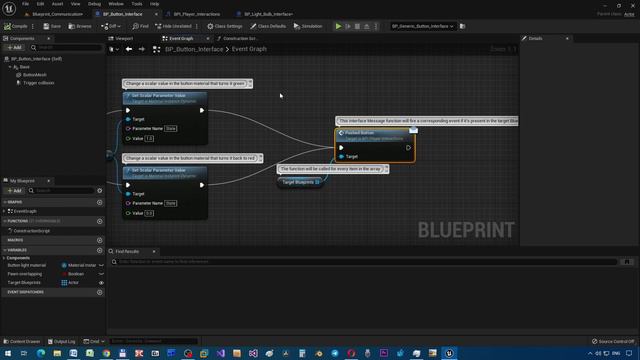Open the Find tool in toolbar
Screen dimensions: 640x360
pyautogui.click(x=140, y=26)
